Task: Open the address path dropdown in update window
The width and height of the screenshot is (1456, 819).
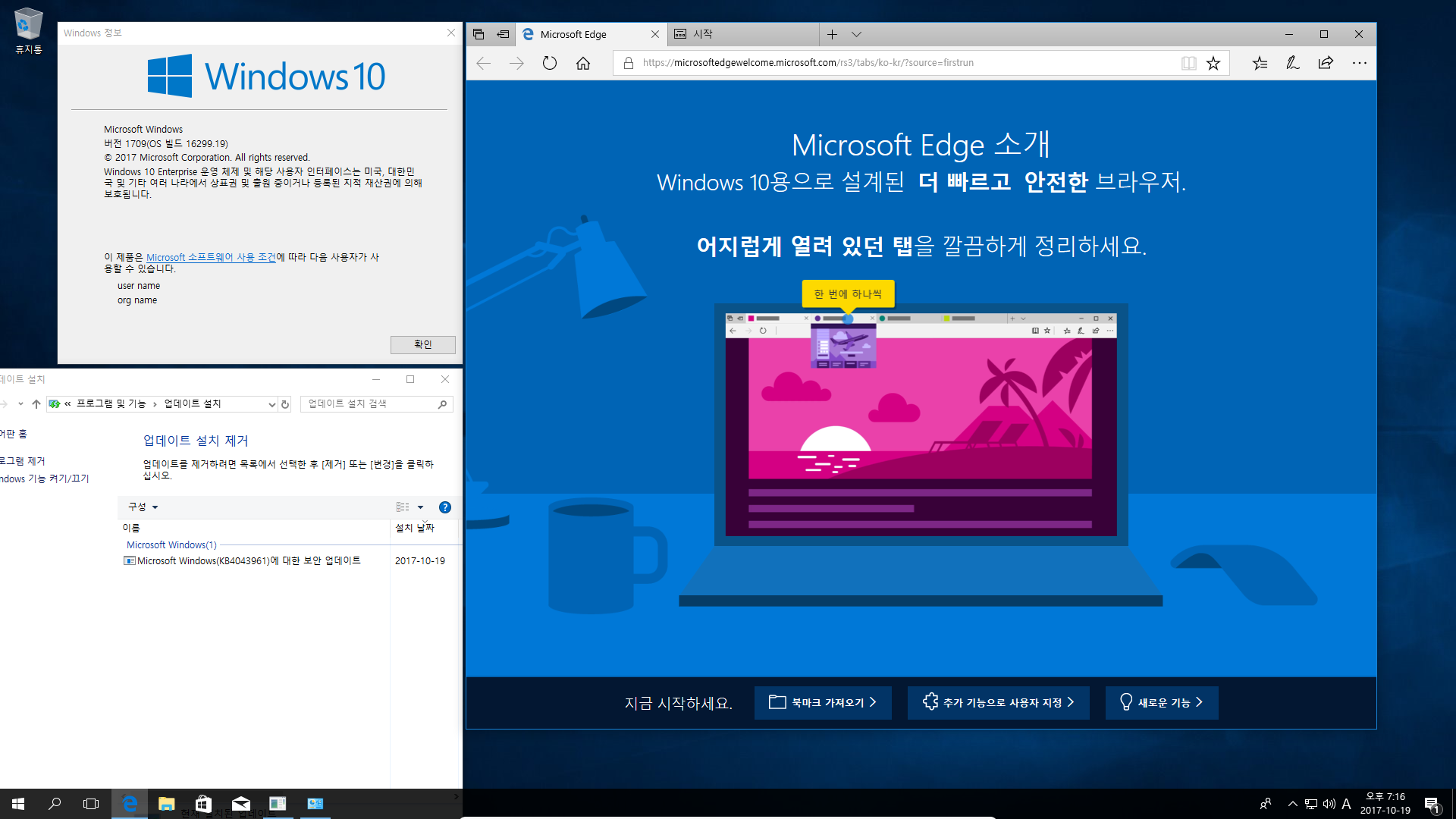Action: click(x=272, y=404)
